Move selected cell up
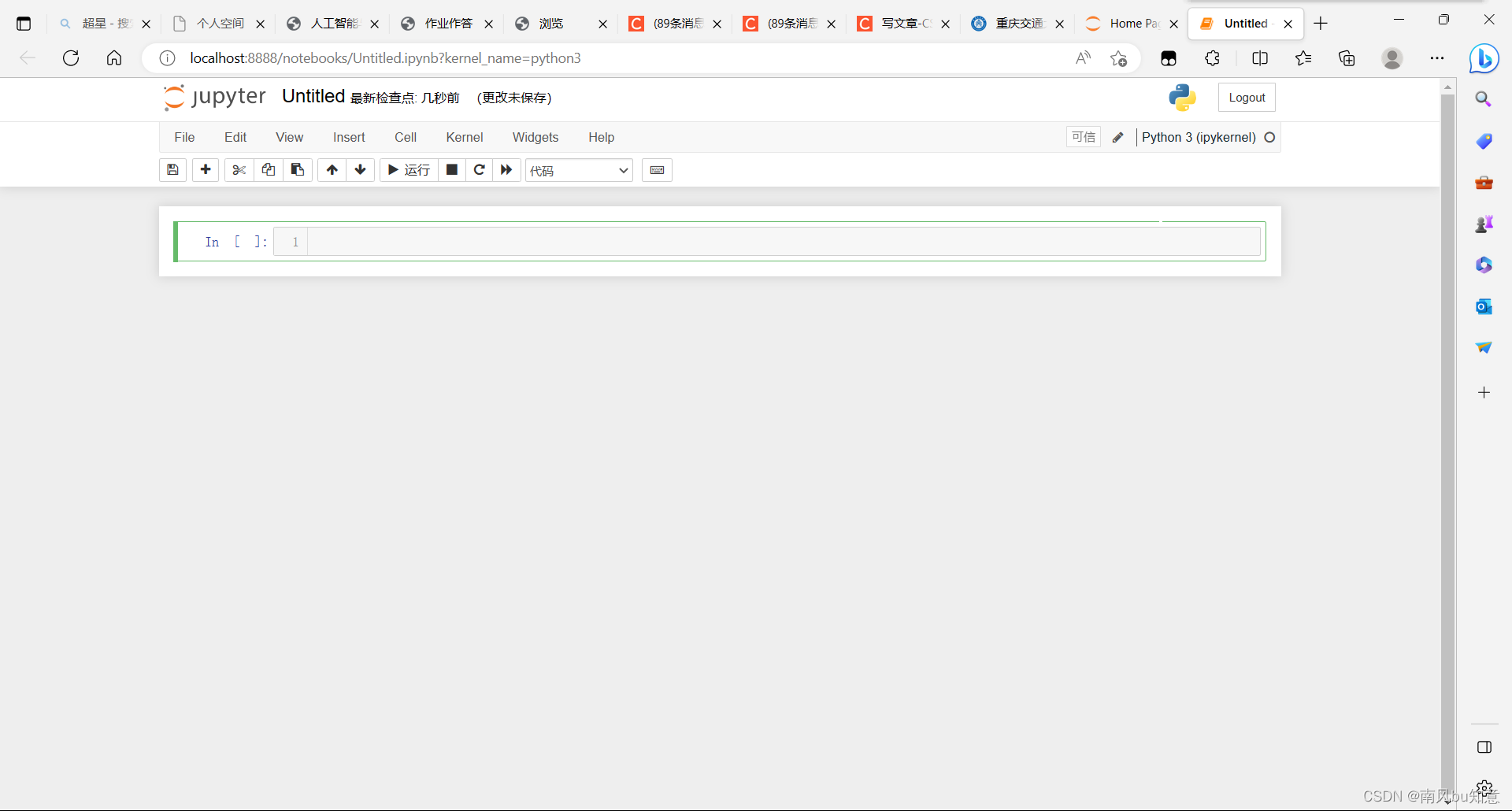1512x811 pixels. [x=332, y=170]
